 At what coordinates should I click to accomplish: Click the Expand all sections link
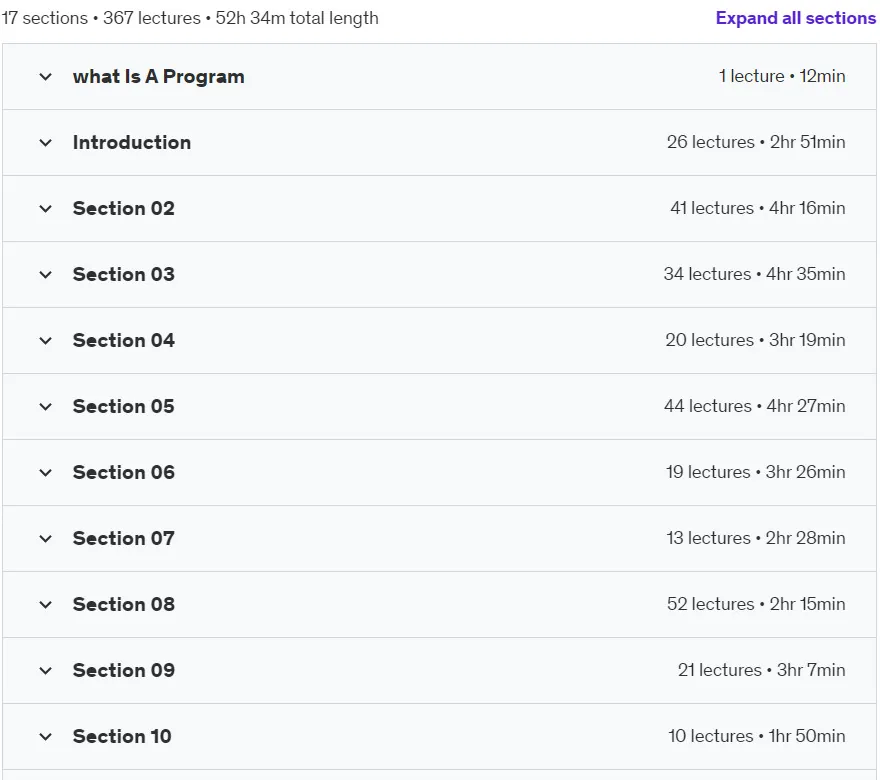pyautogui.click(x=795, y=18)
